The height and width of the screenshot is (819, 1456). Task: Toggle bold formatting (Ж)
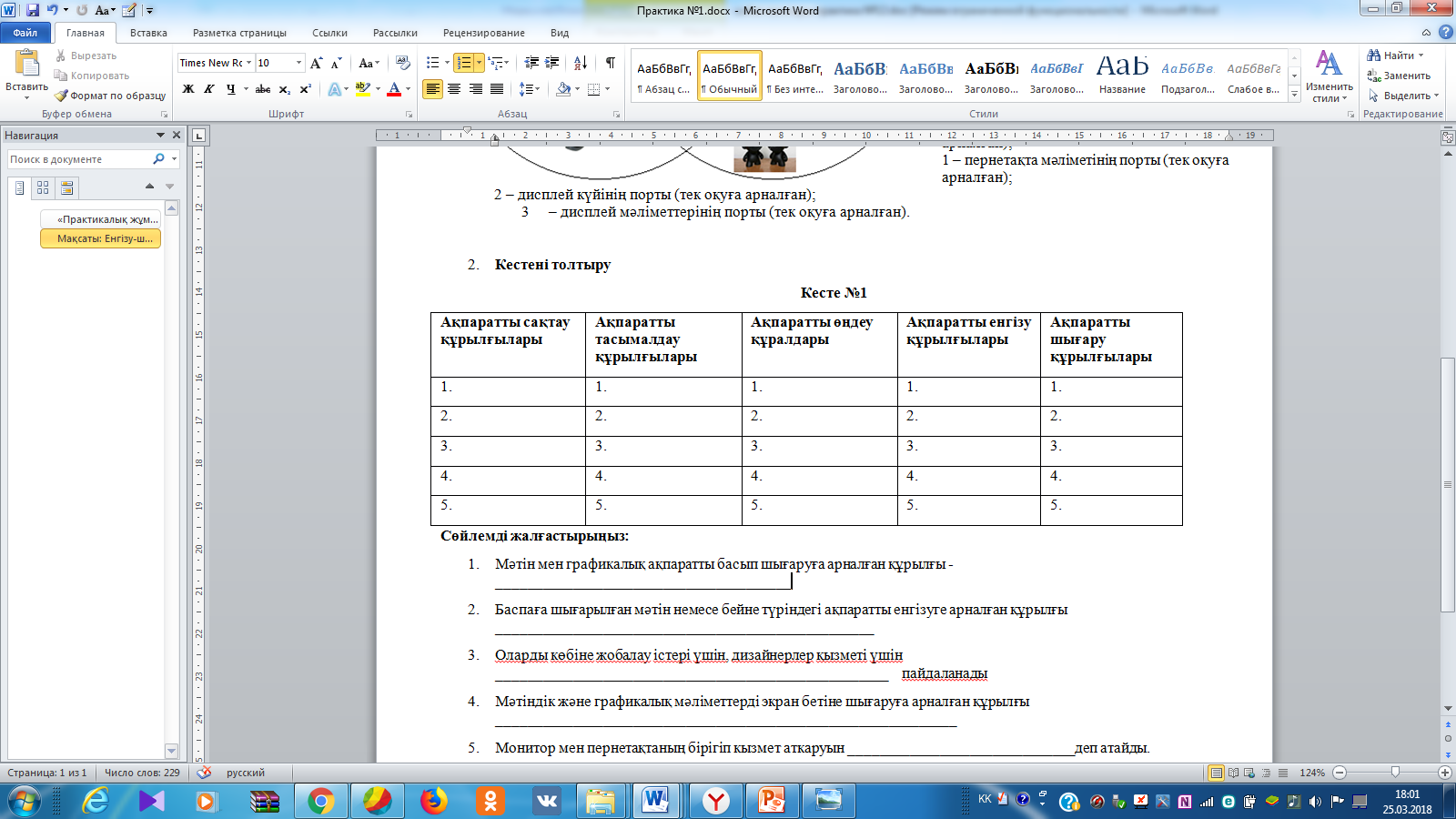click(188, 89)
